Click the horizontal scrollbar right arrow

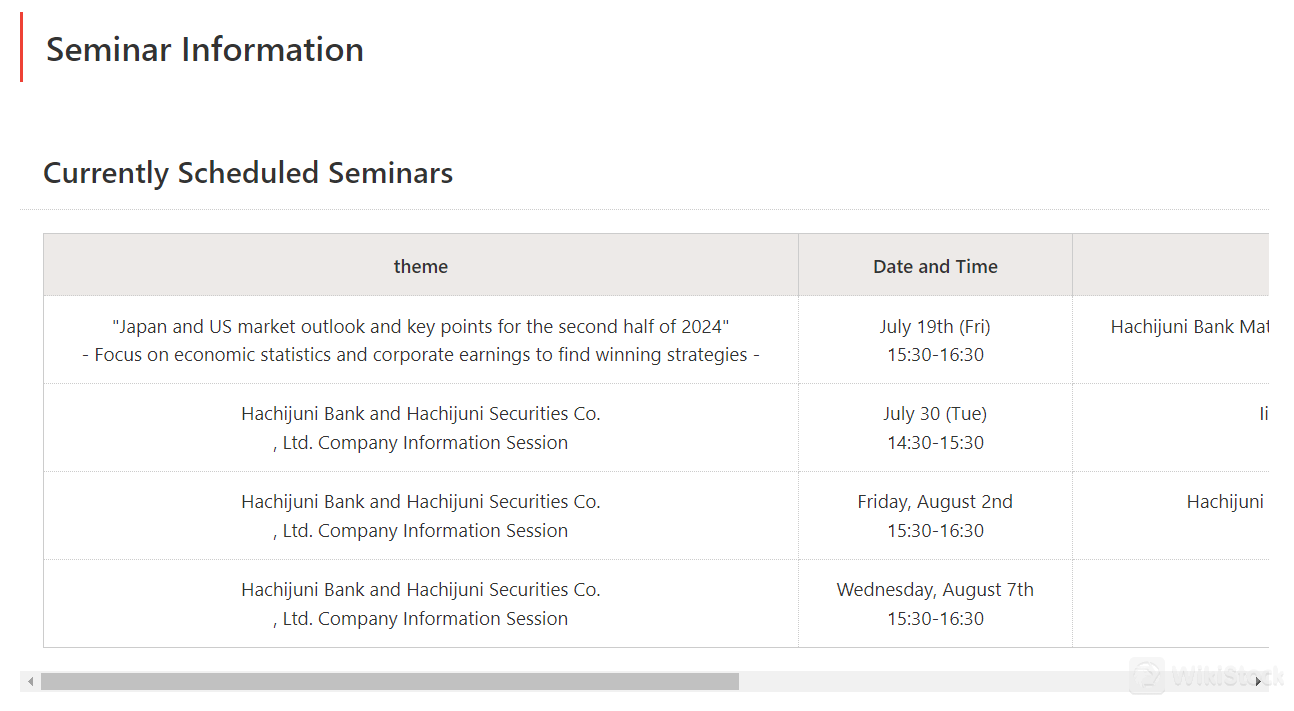coord(1258,682)
